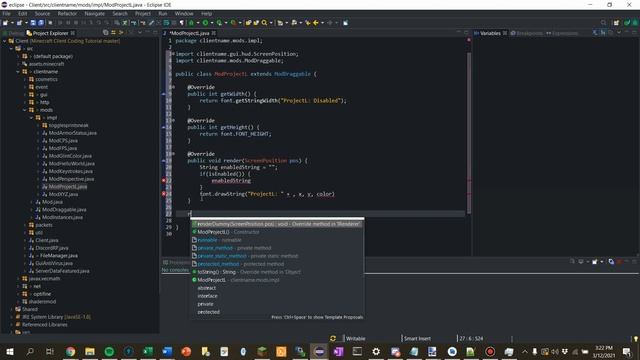This screenshot has height=360, width=640.
Task: Select the ModProjectL() Constructor proposal
Action: [277, 232]
